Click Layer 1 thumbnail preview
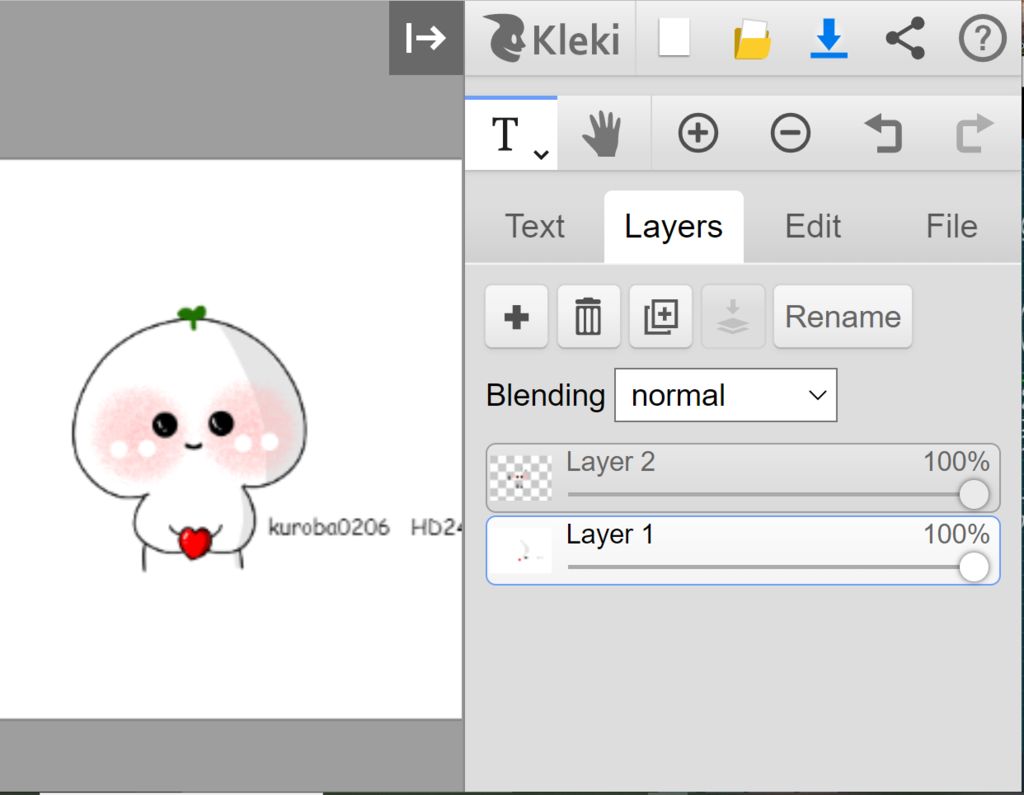Image resolution: width=1024 pixels, height=795 pixels. click(520, 551)
